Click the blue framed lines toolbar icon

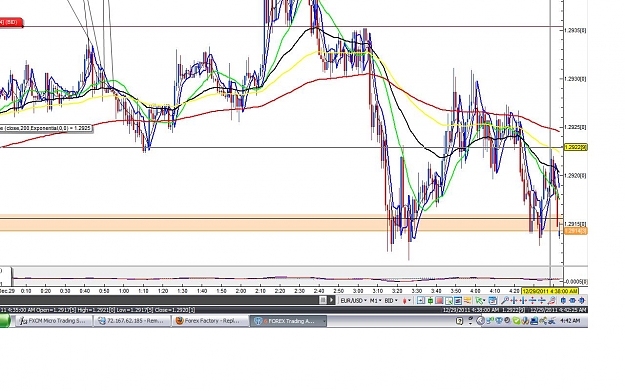tap(458, 301)
